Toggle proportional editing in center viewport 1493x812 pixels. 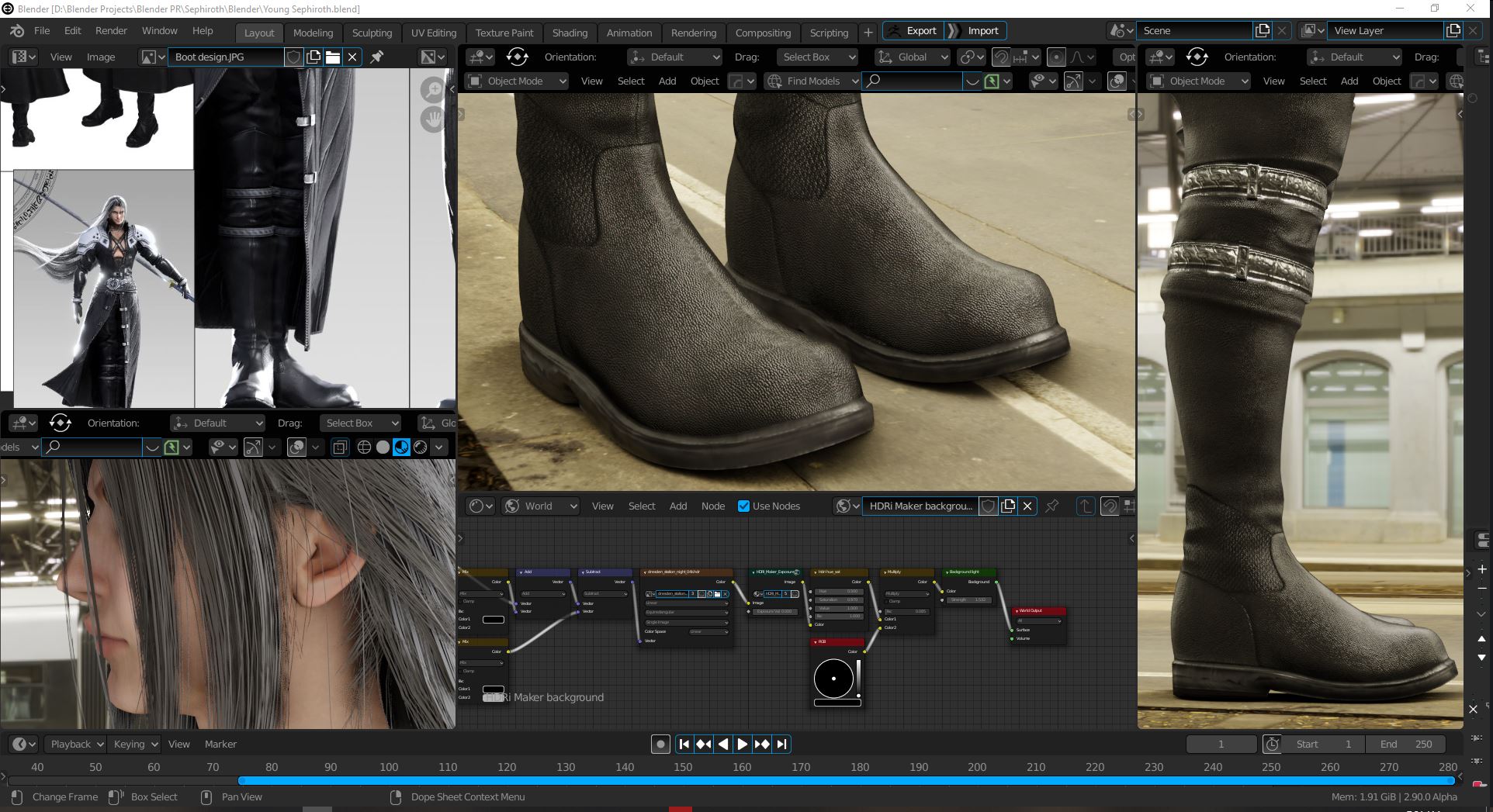click(1056, 57)
